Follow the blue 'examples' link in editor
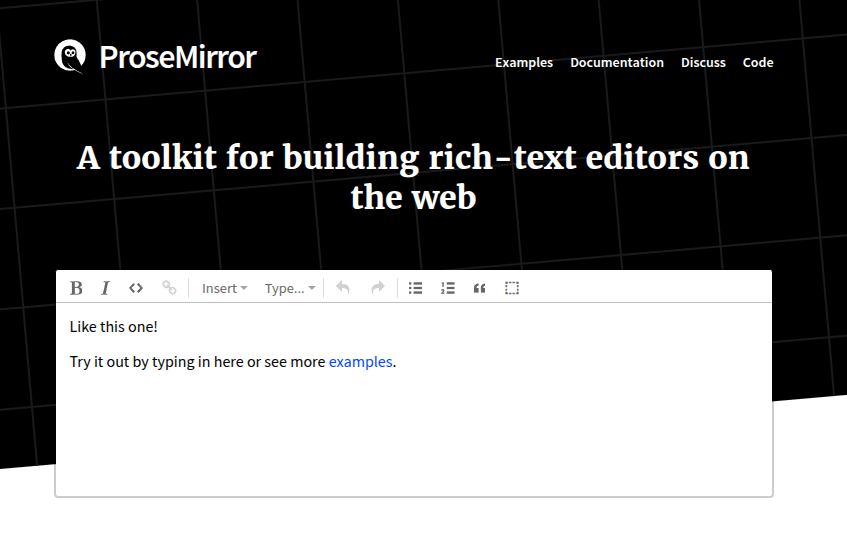The image size is (847, 557). tap(360, 361)
